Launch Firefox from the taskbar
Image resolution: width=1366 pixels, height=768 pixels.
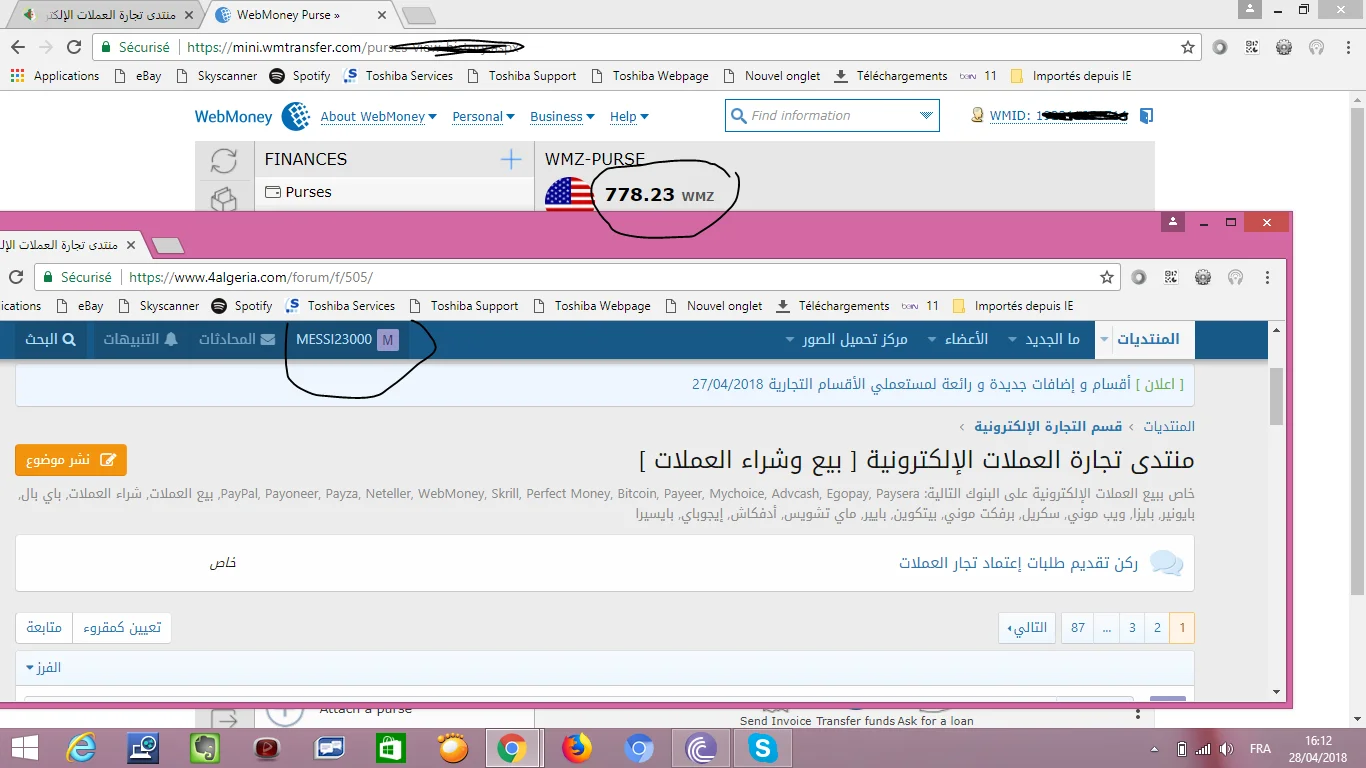tap(576, 748)
